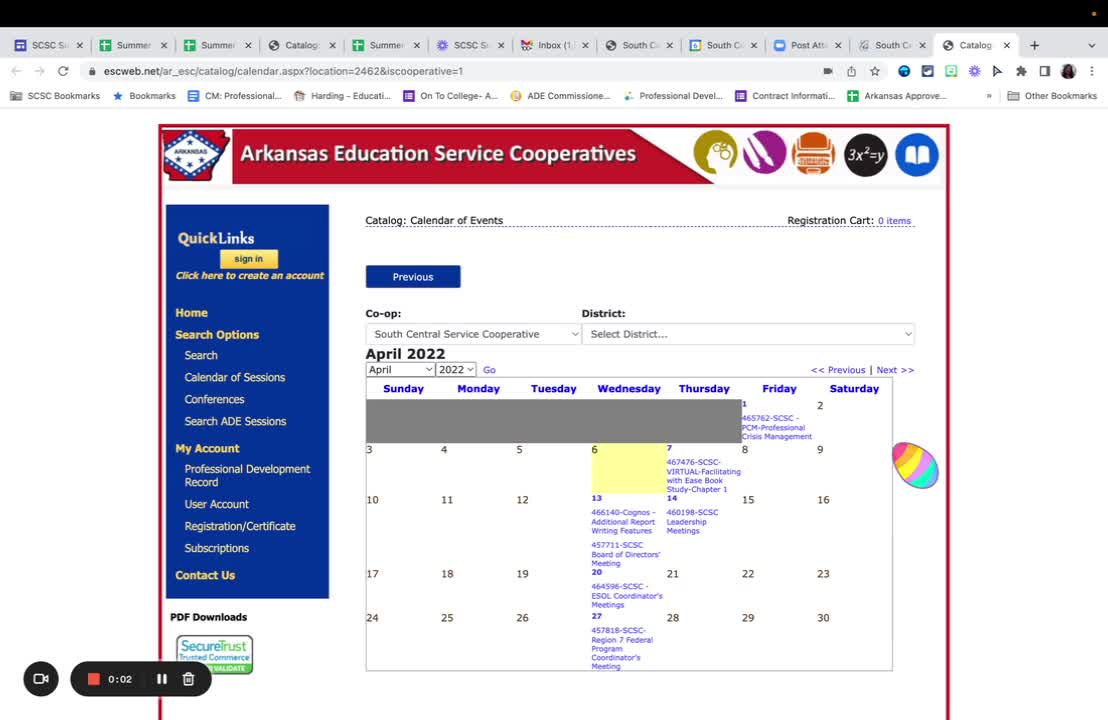Click the blue Previous button
The image size is (1108, 720).
(x=413, y=277)
